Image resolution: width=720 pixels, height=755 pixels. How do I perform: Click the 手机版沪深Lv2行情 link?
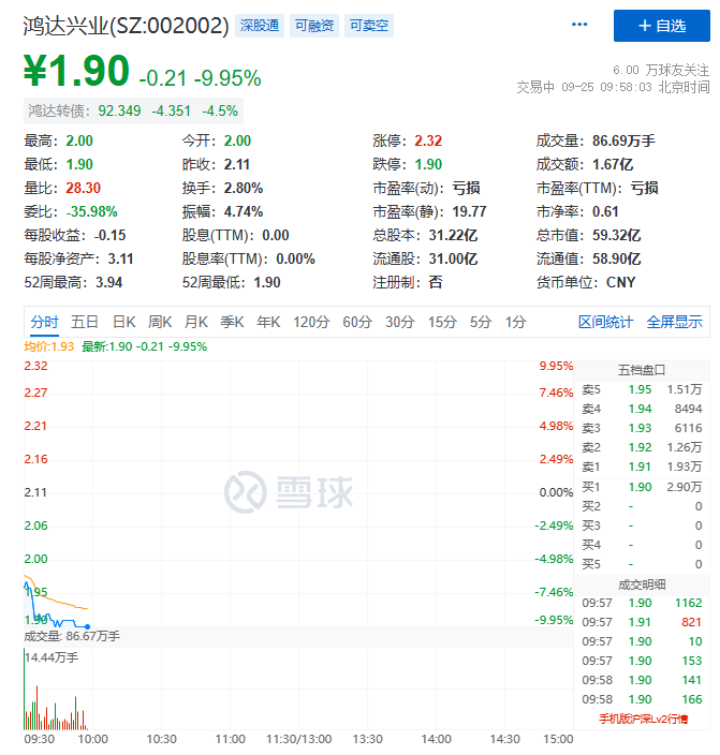pos(643,719)
